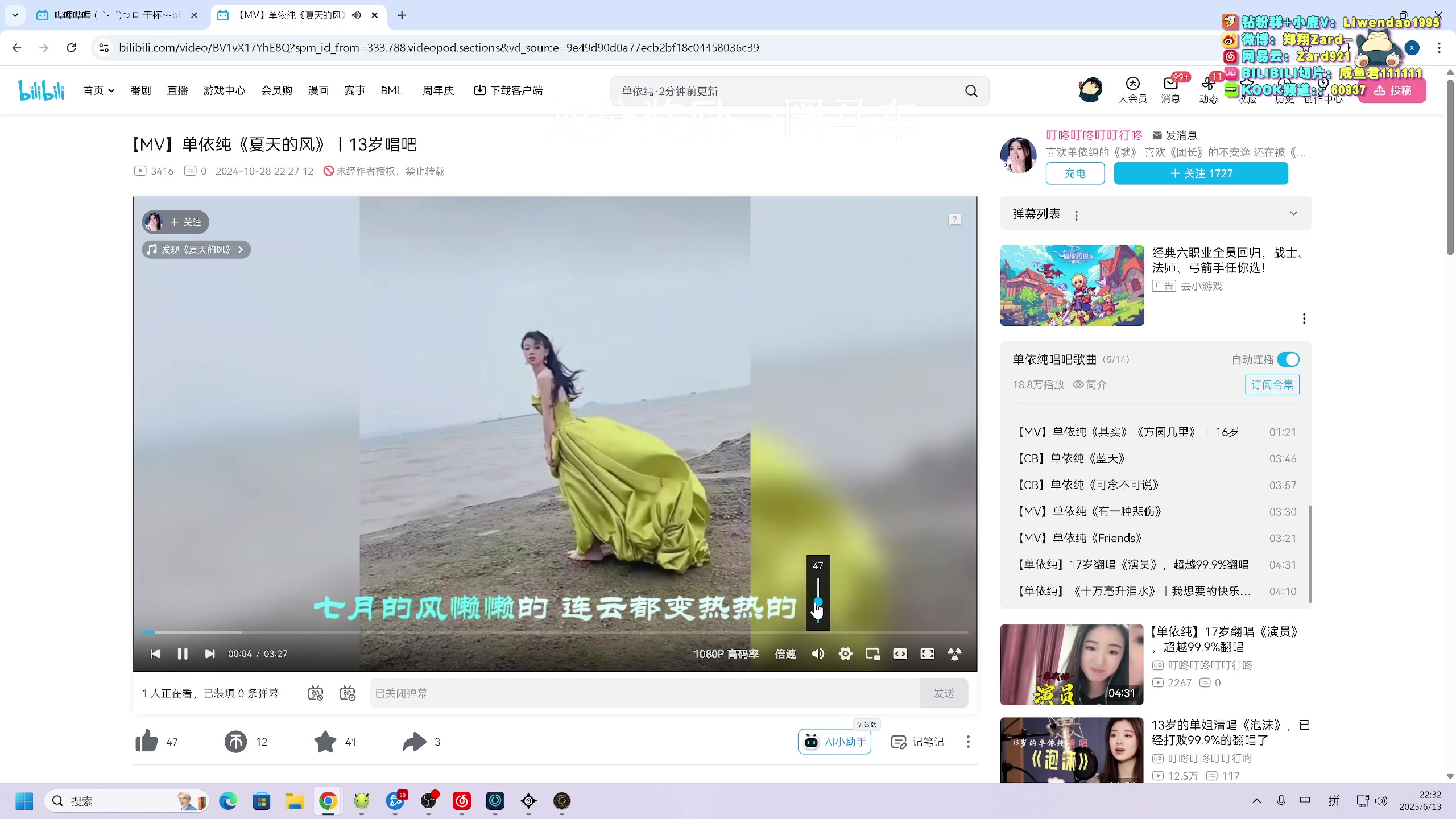Open the 倍速 playback speed menu
This screenshot has width=1456, height=819.
pyautogui.click(x=785, y=653)
